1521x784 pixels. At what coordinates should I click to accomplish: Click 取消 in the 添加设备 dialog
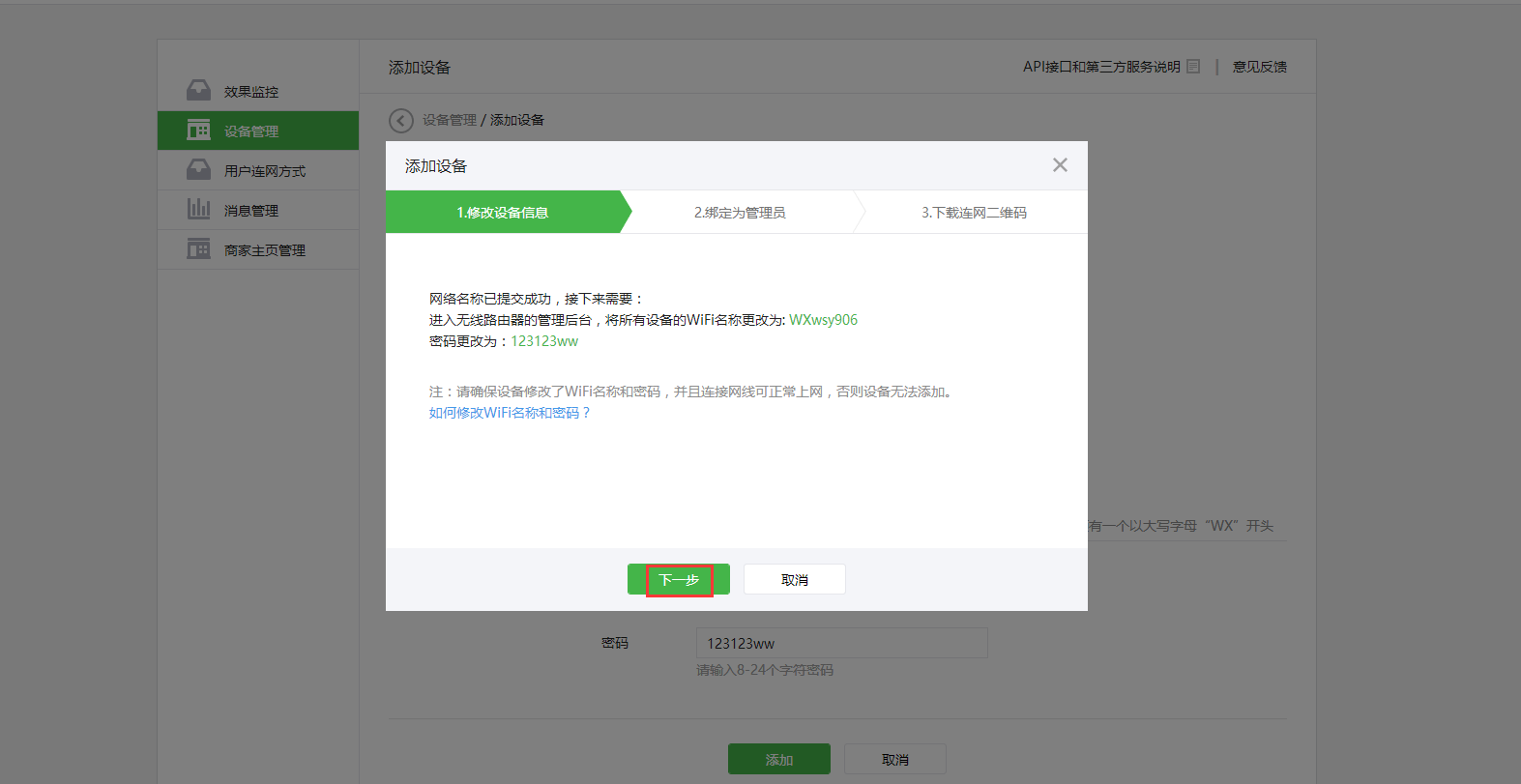(x=795, y=579)
